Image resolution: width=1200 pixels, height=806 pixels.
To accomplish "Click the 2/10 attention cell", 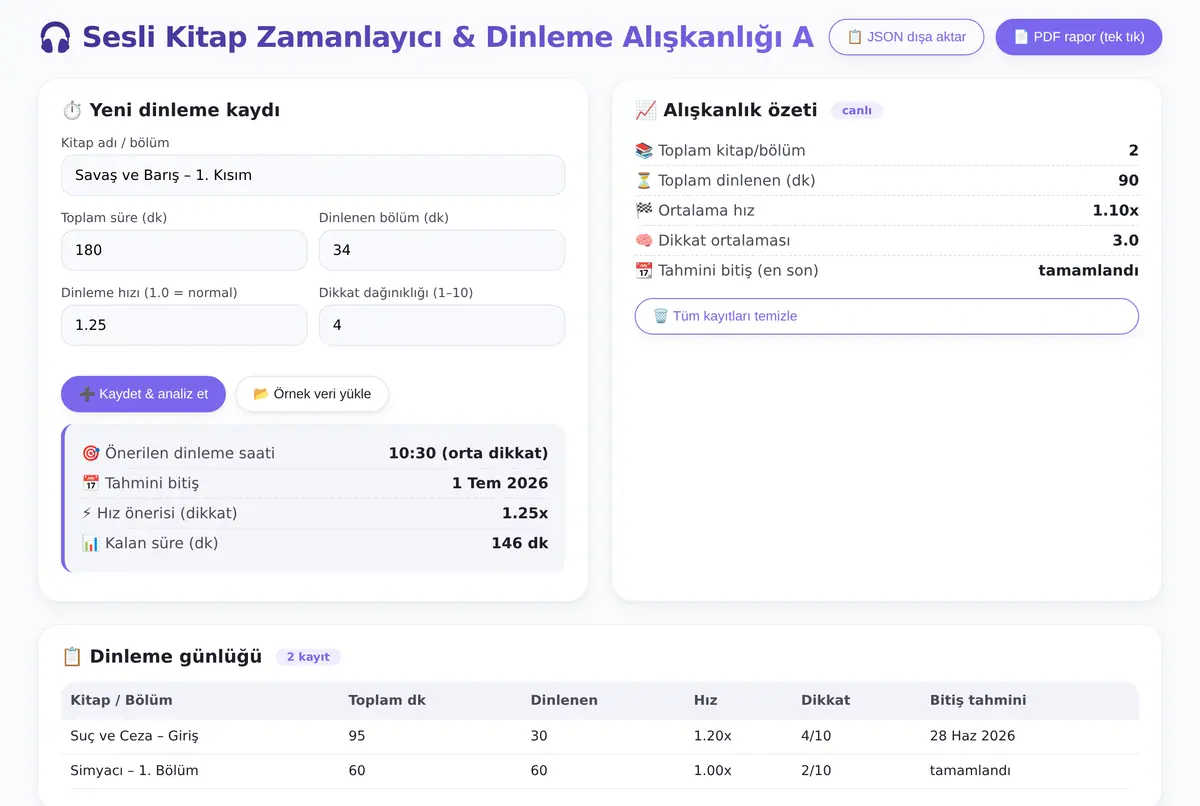I will coord(816,771).
